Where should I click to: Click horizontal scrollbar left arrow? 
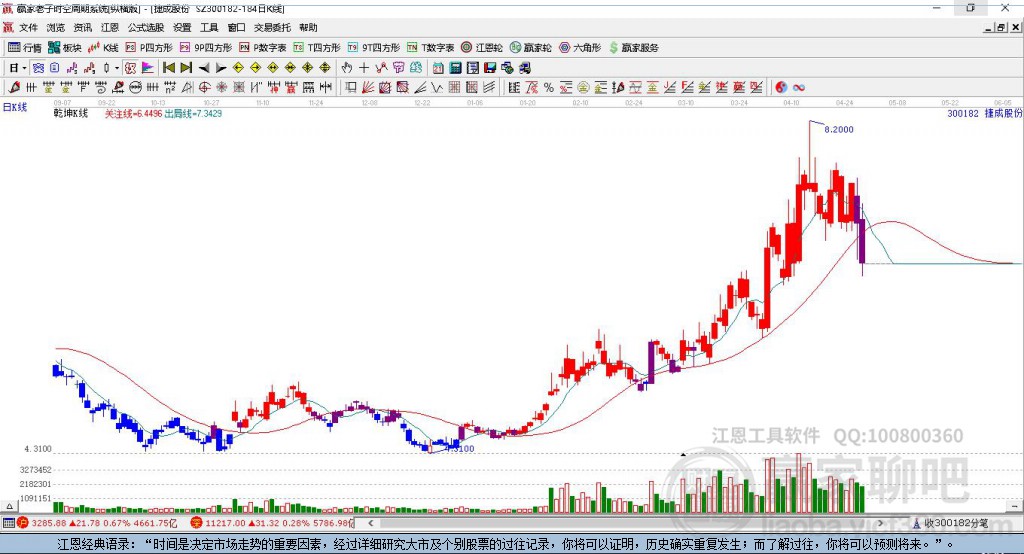tap(371, 523)
